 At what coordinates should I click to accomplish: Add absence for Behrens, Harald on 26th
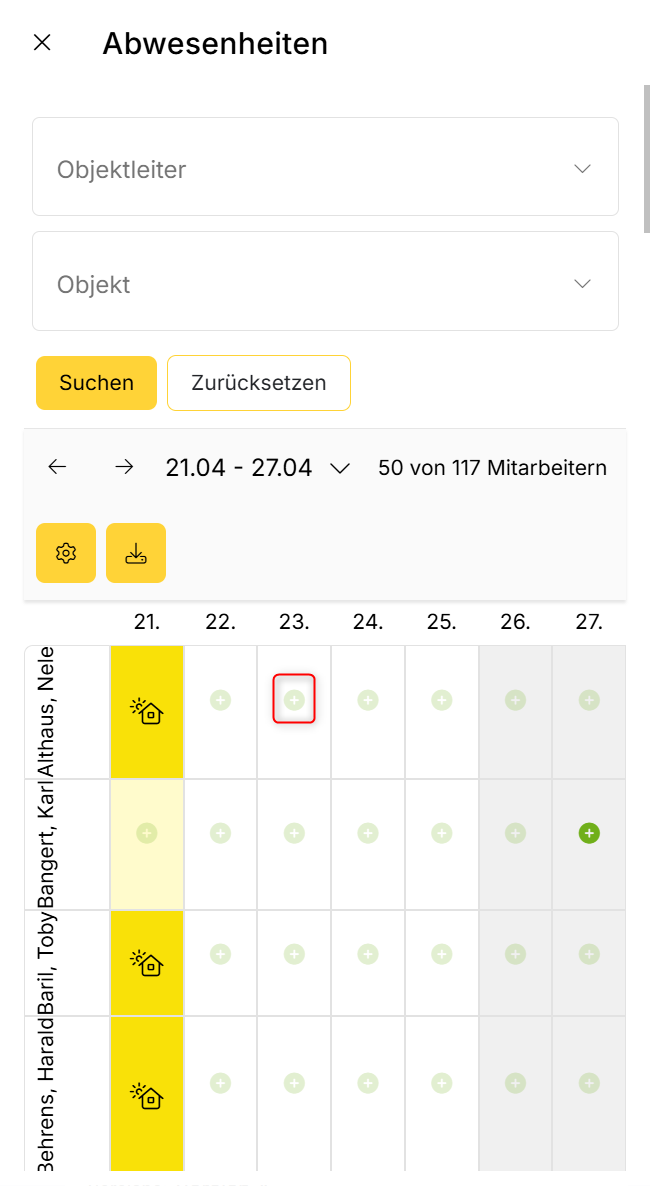(515, 1082)
